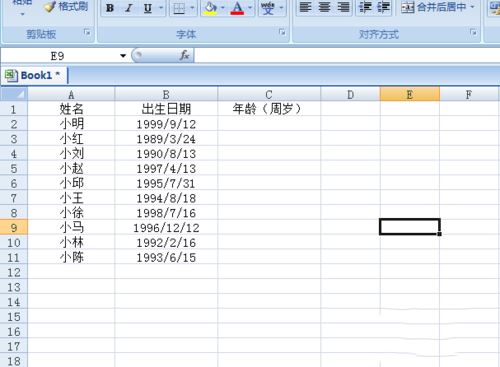The width and height of the screenshot is (500, 367).
Task: Align text left
Action: click(x=305, y=7)
